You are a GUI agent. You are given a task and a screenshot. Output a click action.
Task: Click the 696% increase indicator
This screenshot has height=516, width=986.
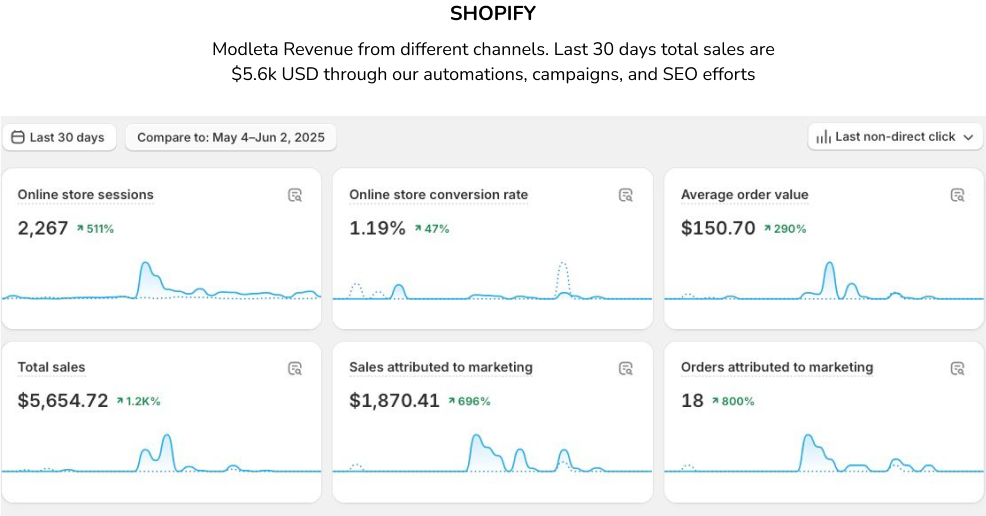click(x=469, y=401)
